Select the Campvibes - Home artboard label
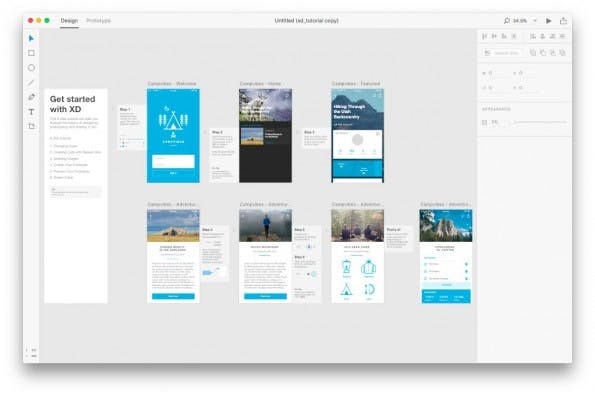This screenshot has width=595, height=396. pos(261,83)
